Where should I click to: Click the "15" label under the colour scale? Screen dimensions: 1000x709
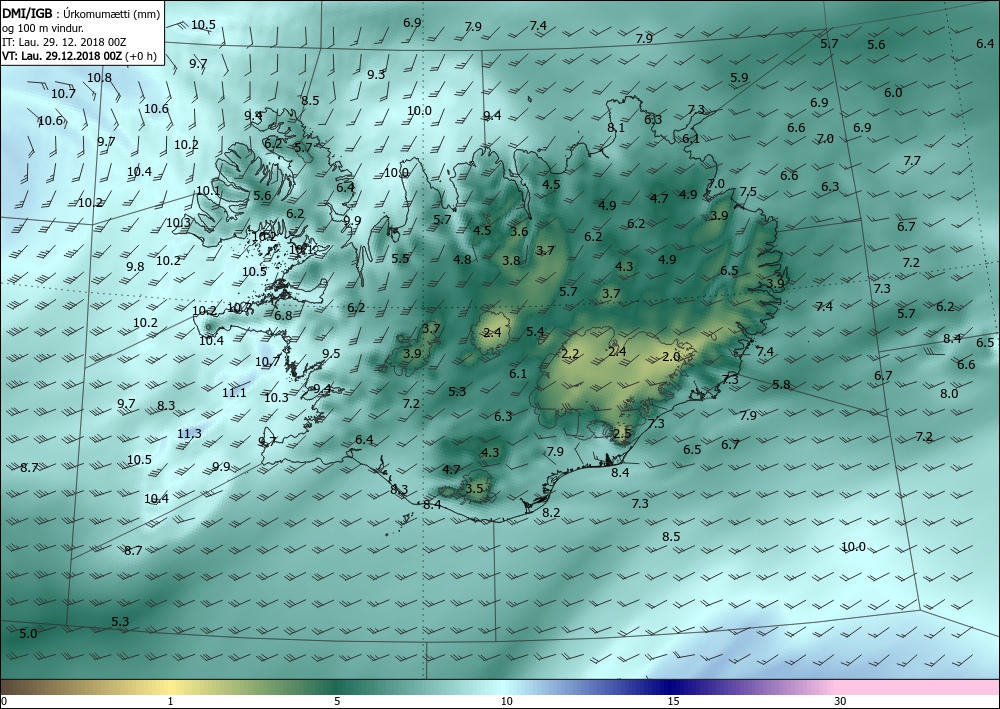[x=673, y=701]
